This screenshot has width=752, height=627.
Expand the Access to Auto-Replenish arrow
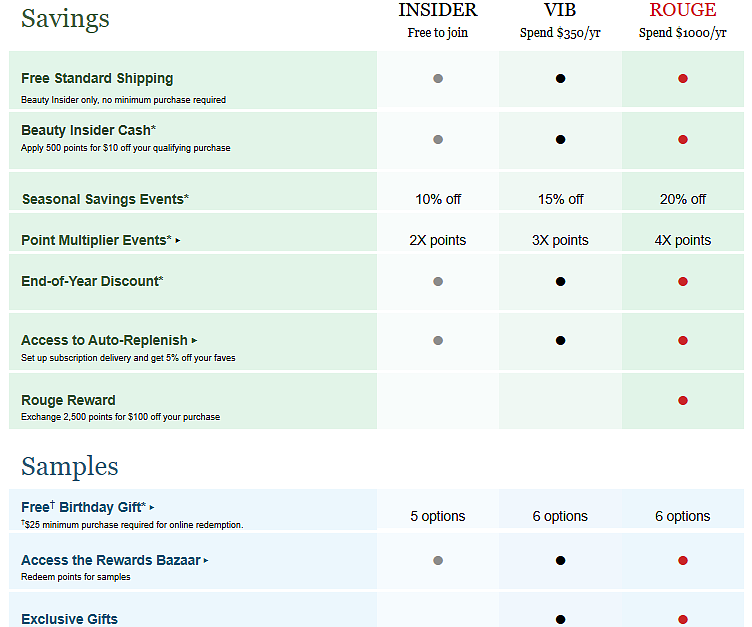click(194, 341)
